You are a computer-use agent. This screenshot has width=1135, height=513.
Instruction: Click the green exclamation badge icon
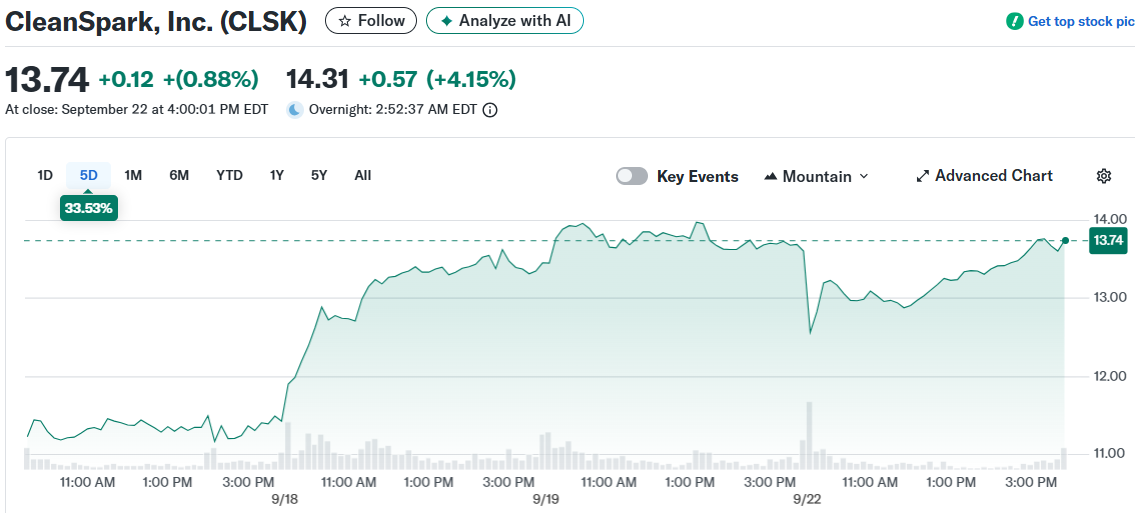(1015, 22)
